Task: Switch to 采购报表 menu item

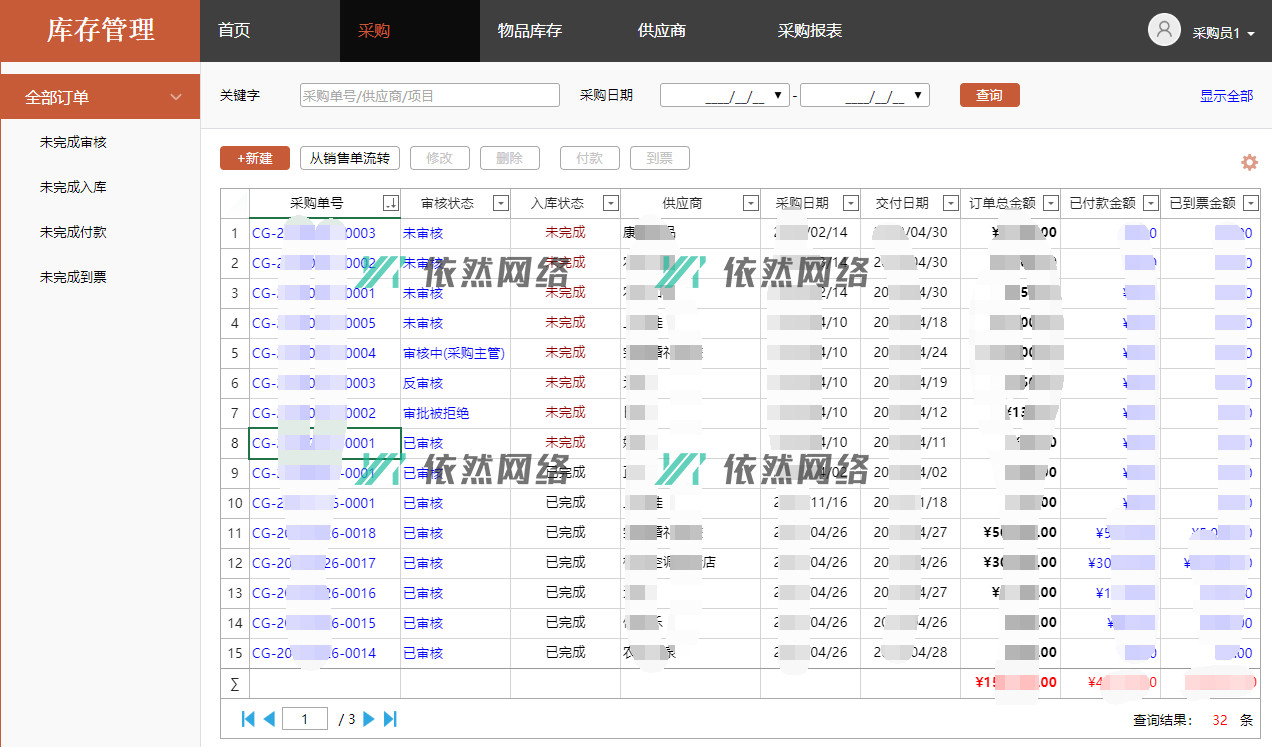Action: pos(810,31)
